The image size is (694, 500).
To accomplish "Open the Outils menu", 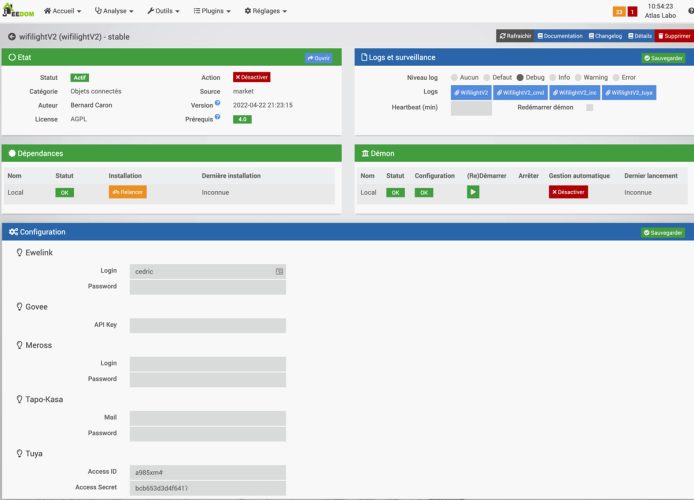I will [163, 11].
